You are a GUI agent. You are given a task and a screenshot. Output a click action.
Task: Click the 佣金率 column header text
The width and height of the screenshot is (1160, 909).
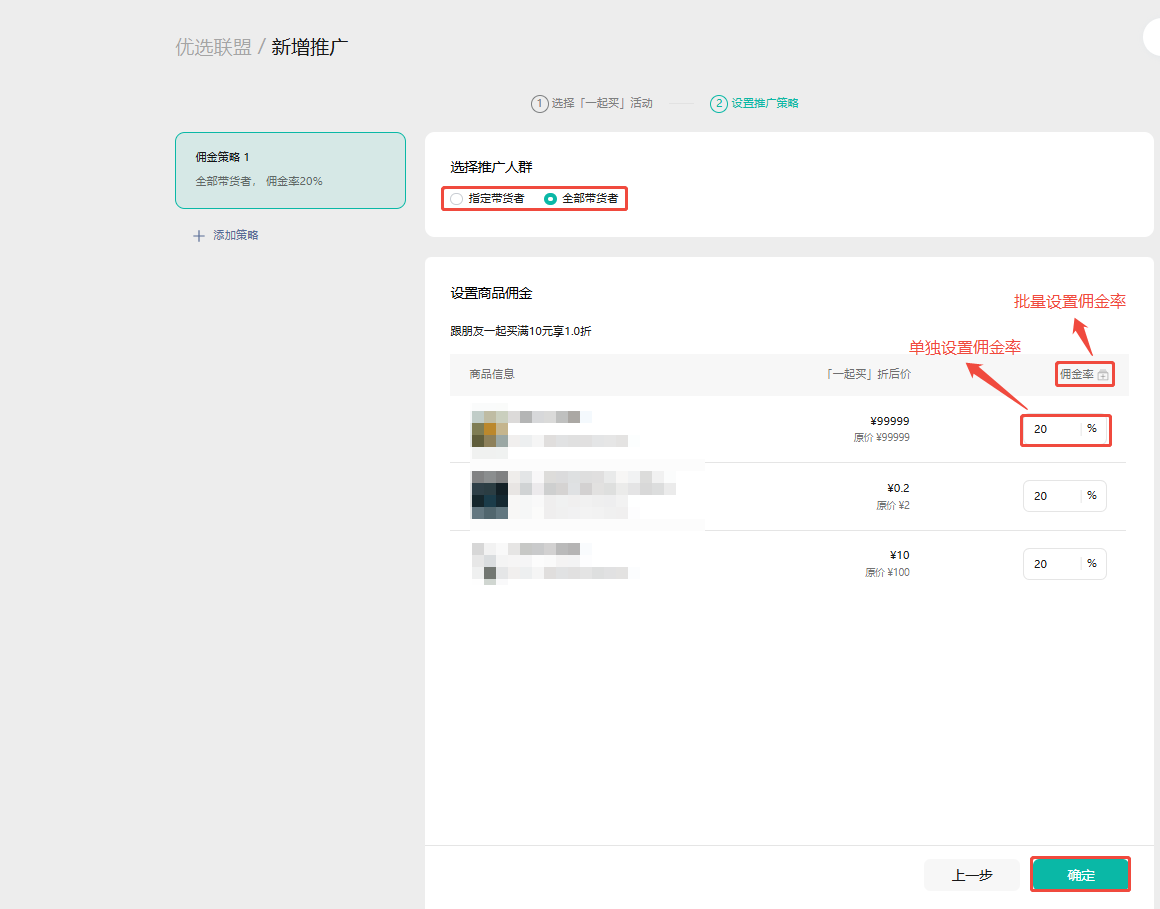pyautogui.click(x=1076, y=374)
